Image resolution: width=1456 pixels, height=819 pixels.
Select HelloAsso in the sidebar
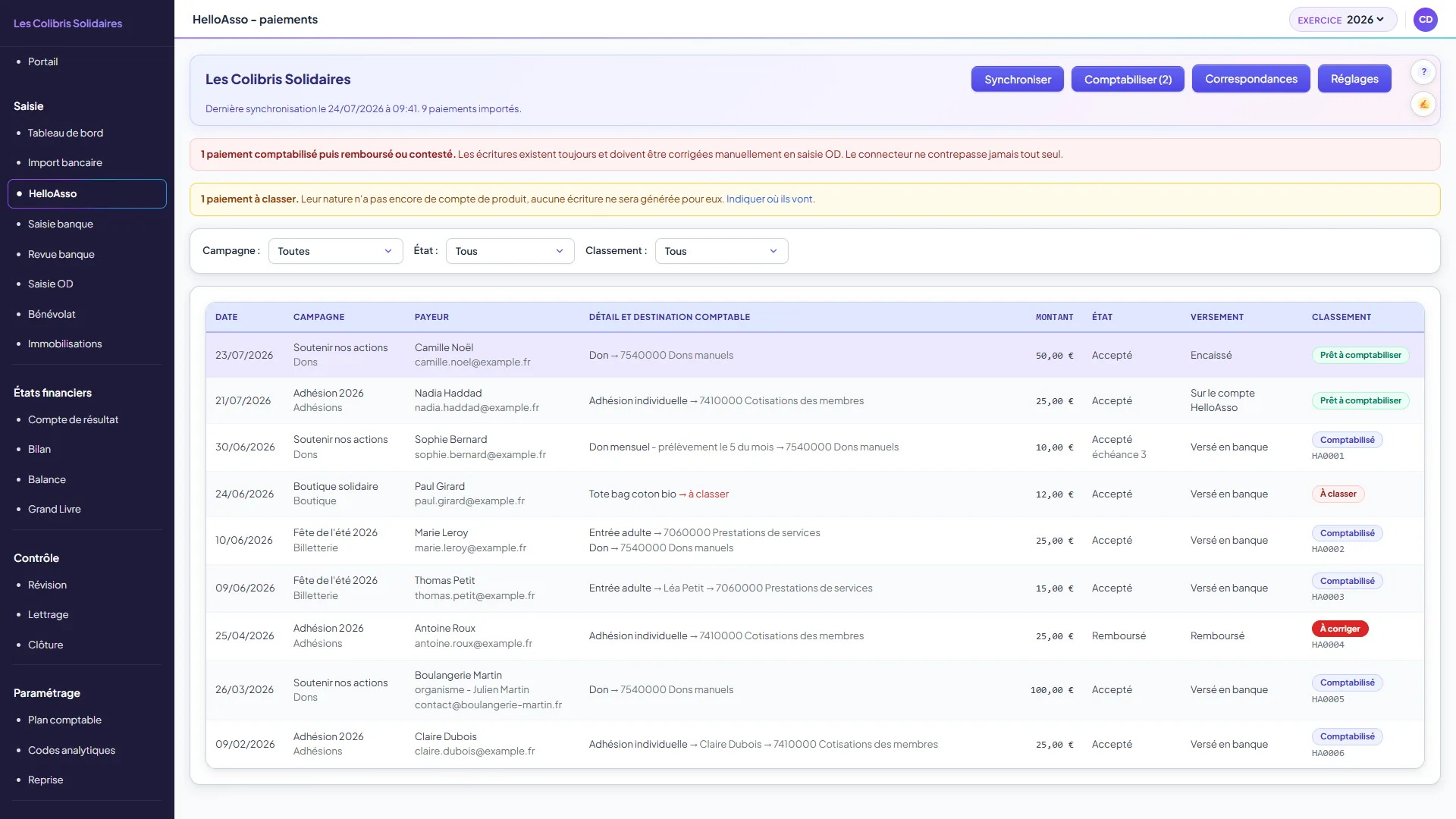pos(87,193)
